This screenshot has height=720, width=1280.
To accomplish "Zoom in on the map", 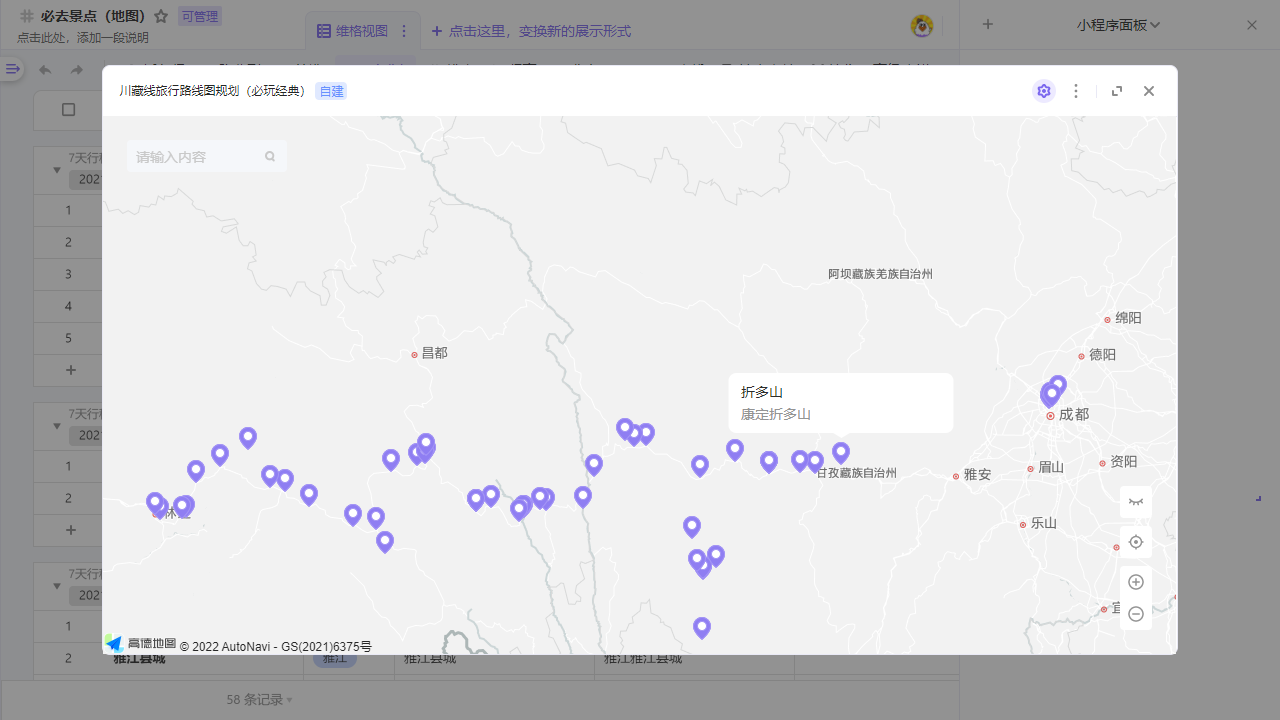I will pos(1136,582).
